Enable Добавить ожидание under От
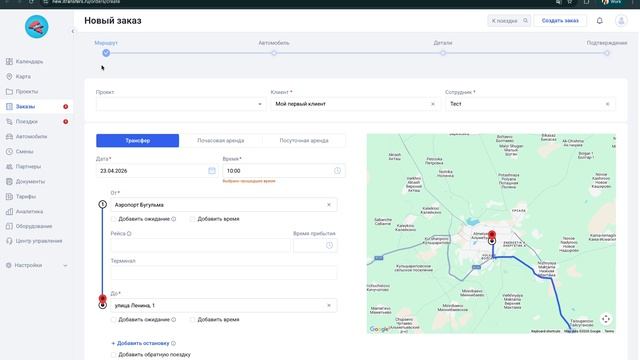The image size is (640, 360). click(x=113, y=219)
